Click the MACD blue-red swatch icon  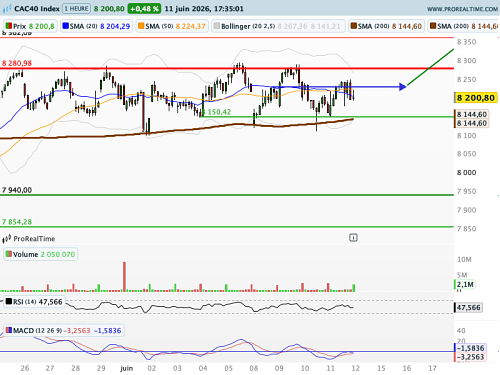(x=9, y=330)
